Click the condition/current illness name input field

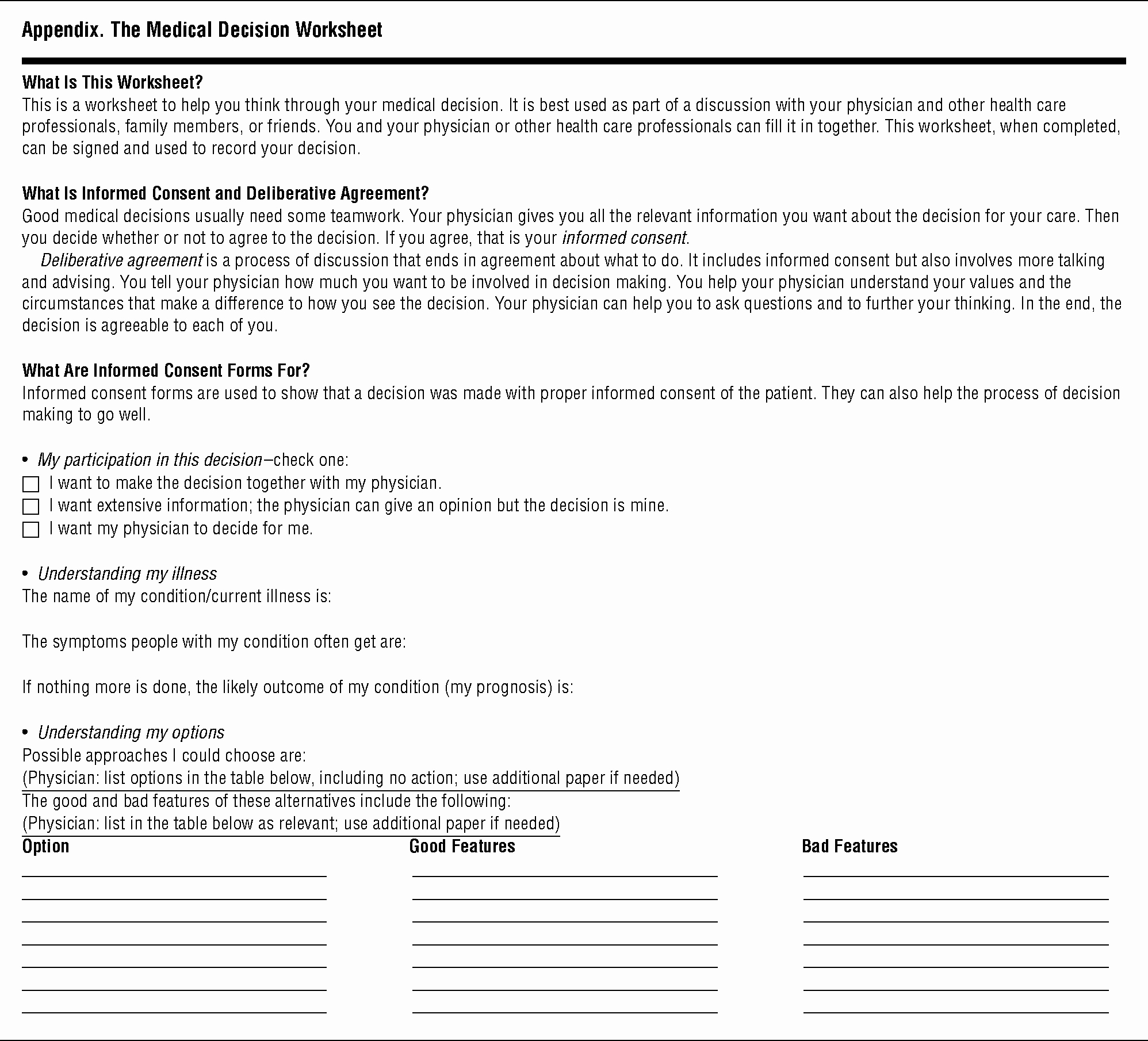(700, 600)
